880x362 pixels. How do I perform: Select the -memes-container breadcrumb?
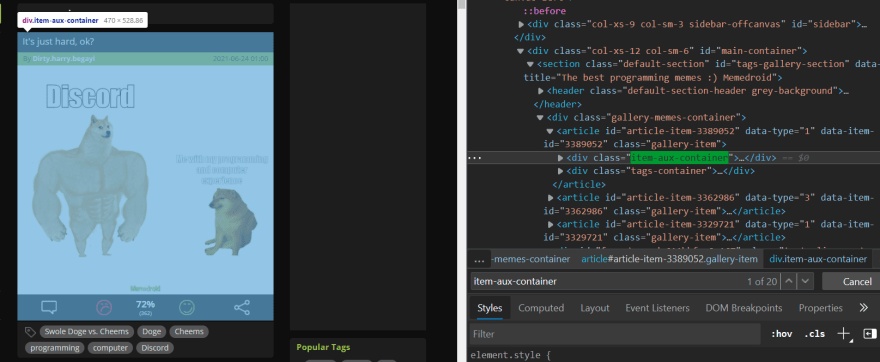tap(531, 259)
